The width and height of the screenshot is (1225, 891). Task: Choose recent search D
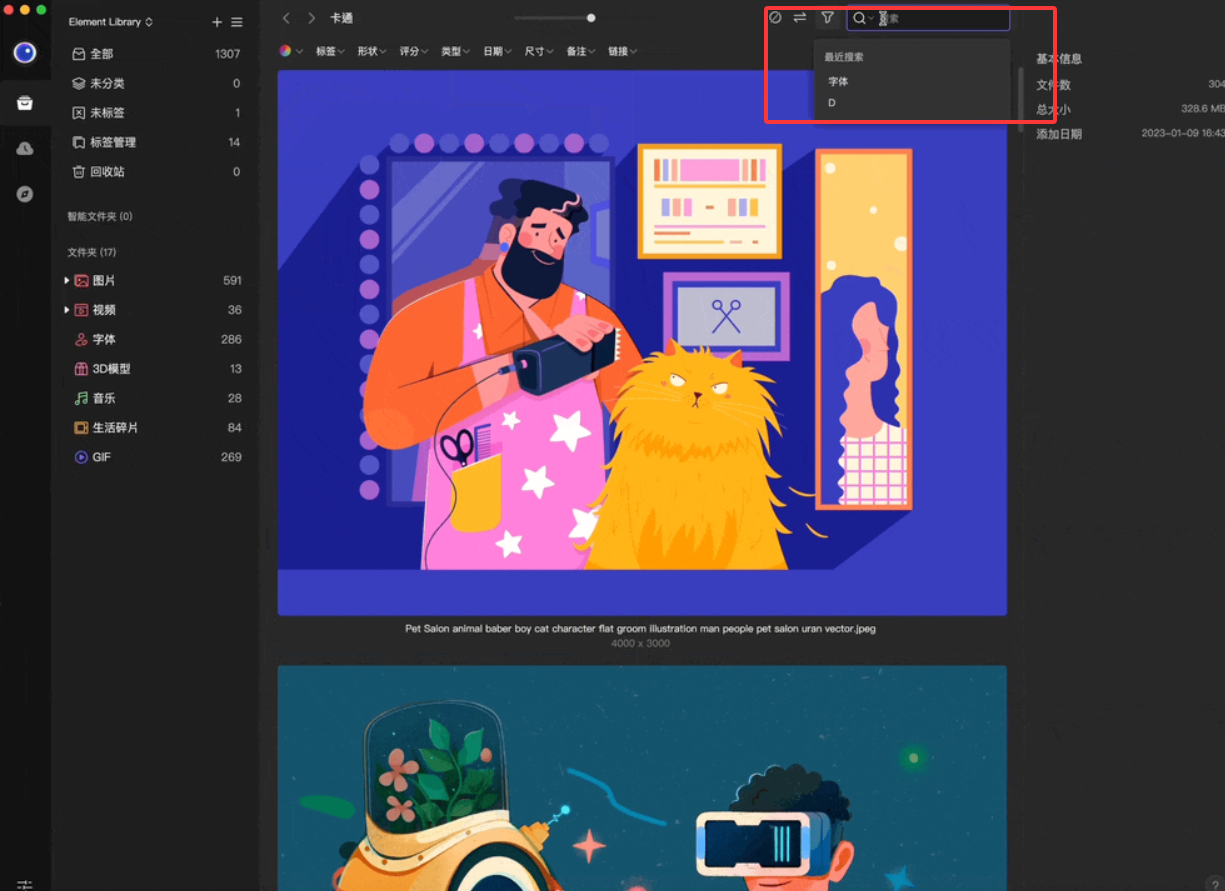coord(832,103)
